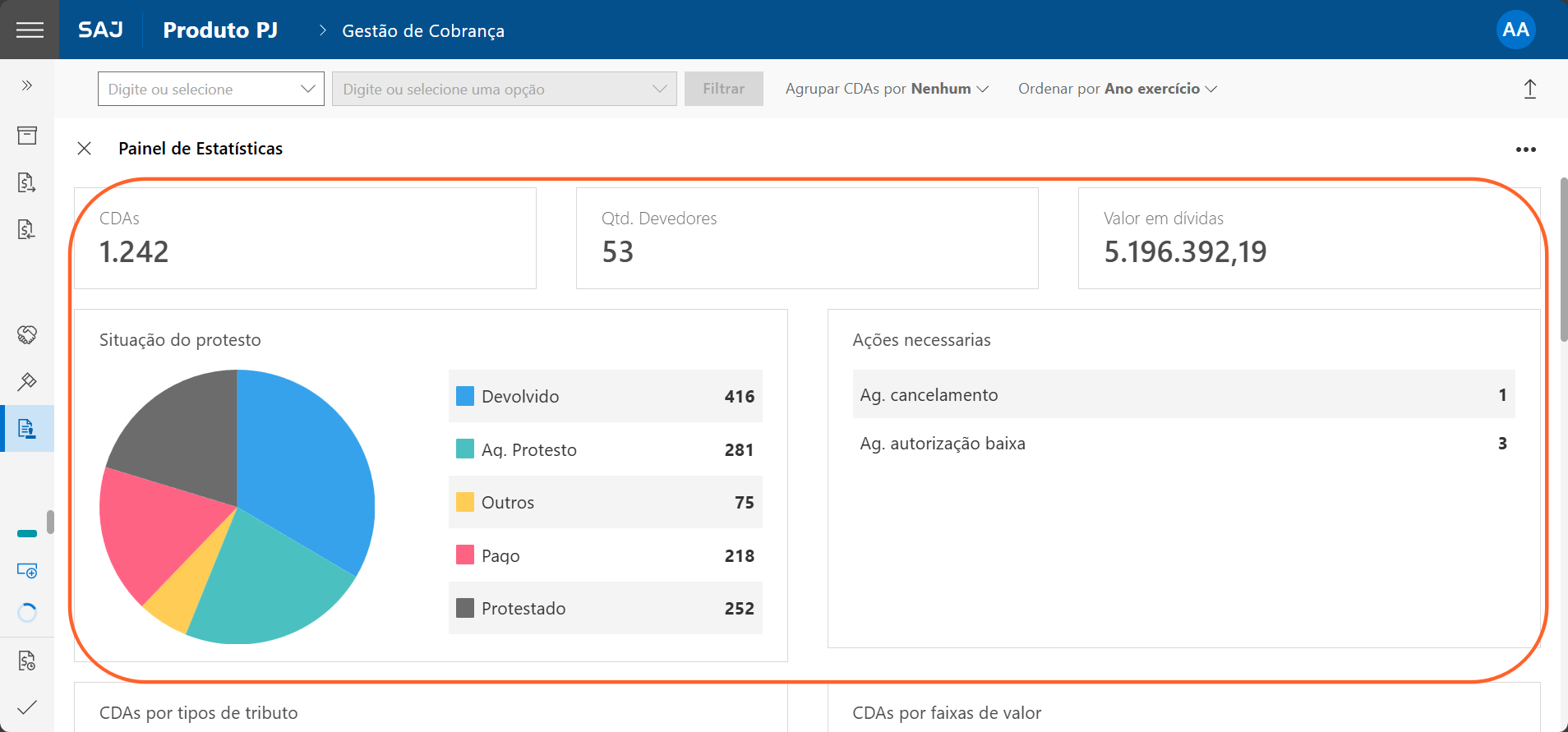
Task: Open the first 'Digite ou selecione' combo box
Action: pos(210,89)
